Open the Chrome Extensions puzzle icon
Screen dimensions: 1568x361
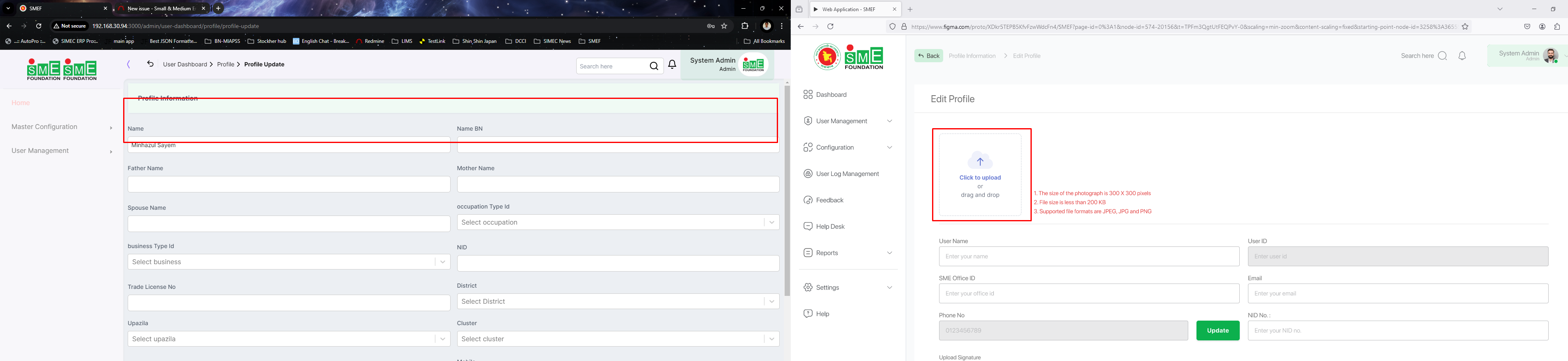click(744, 26)
